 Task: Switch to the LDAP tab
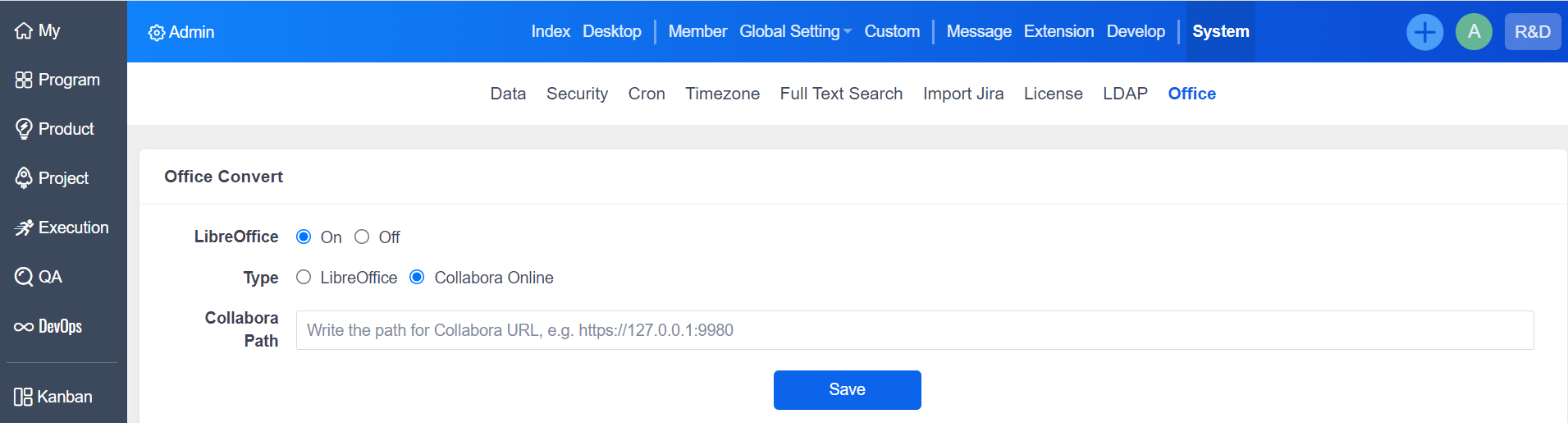(x=1125, y=94)
